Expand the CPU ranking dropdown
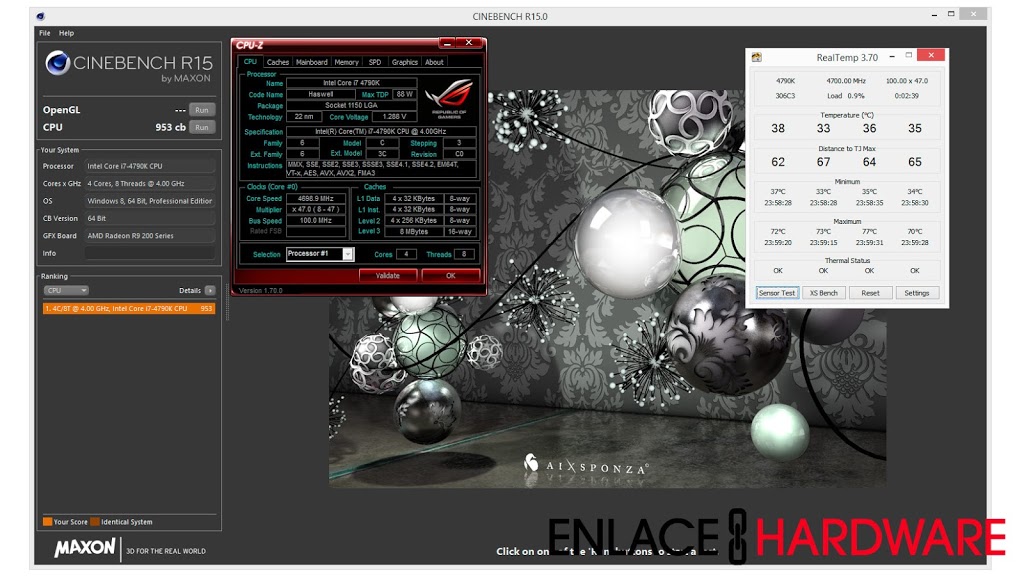 [66, 291]
